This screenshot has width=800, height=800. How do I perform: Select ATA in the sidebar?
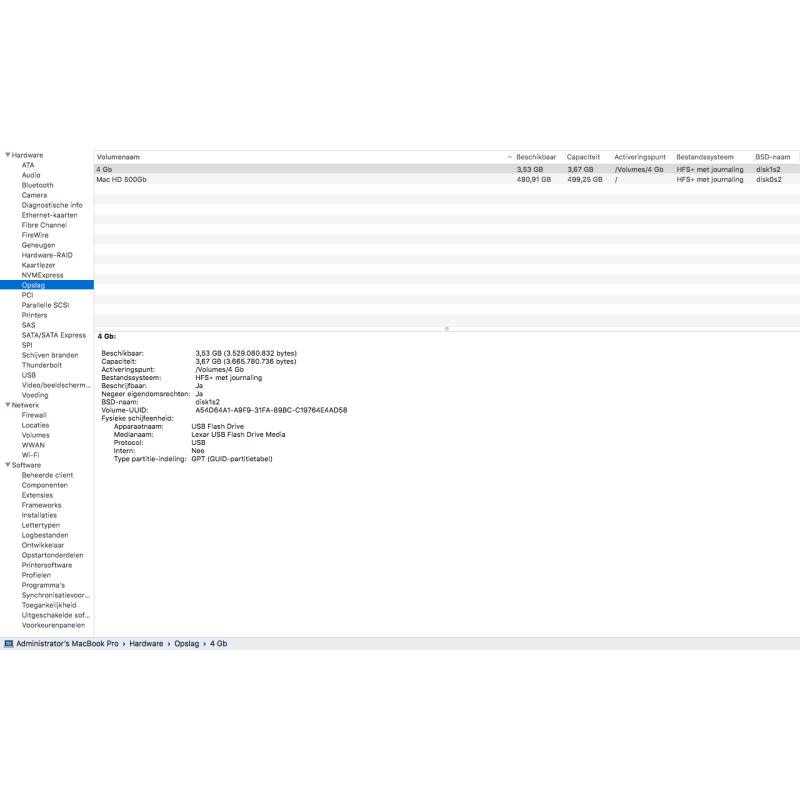[28, 165]
